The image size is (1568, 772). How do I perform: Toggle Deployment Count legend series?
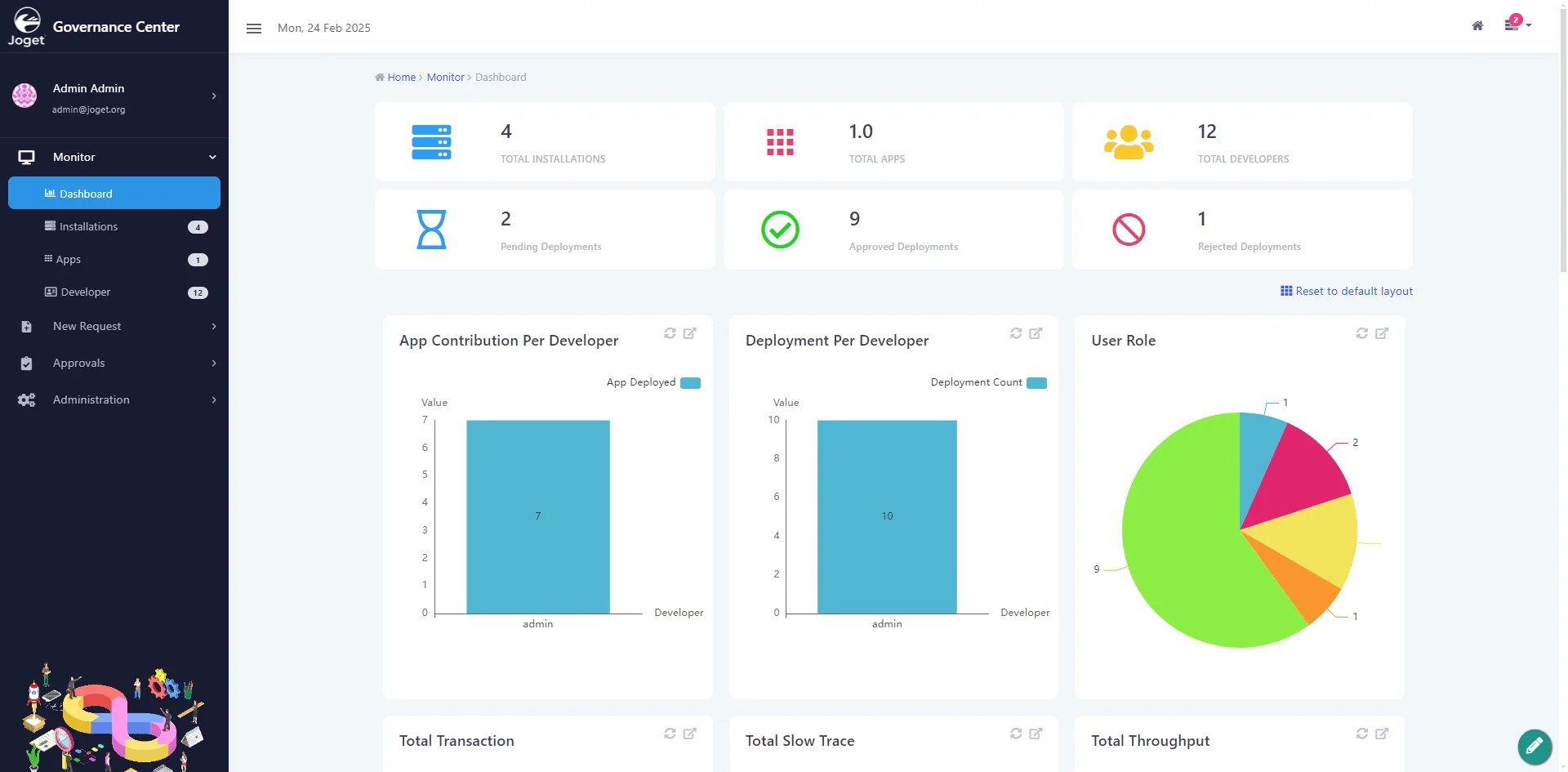pyautogui.click(x=988, y=382)
